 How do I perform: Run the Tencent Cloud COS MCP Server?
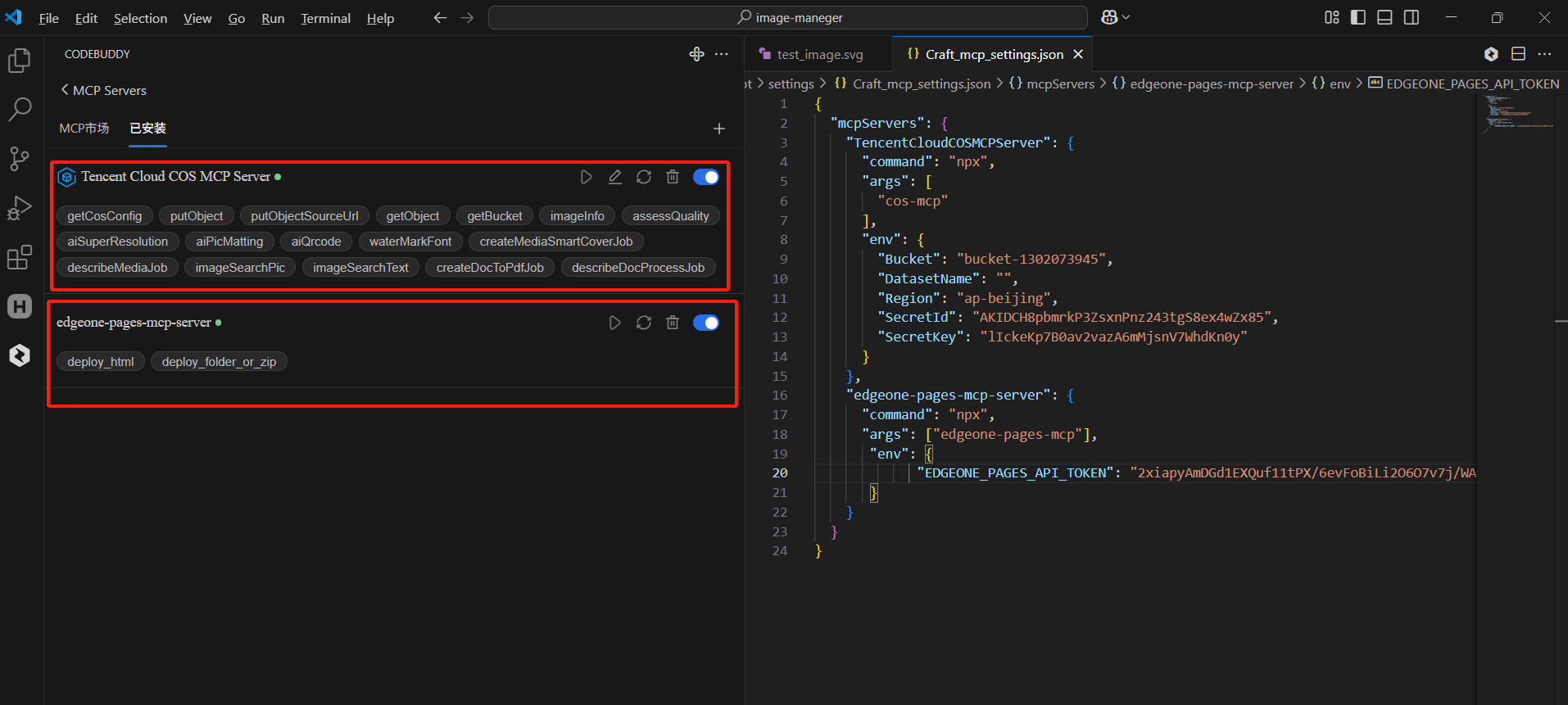tap(587, 177)
